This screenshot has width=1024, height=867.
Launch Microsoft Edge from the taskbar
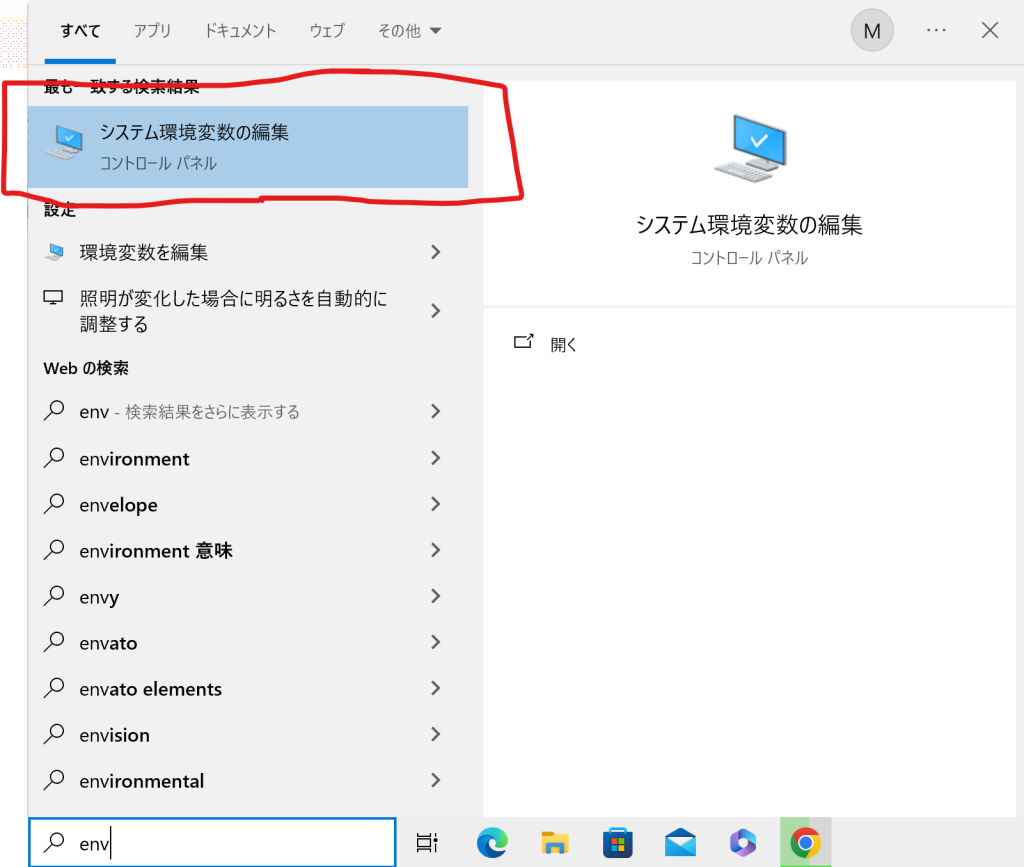point(493,843)
